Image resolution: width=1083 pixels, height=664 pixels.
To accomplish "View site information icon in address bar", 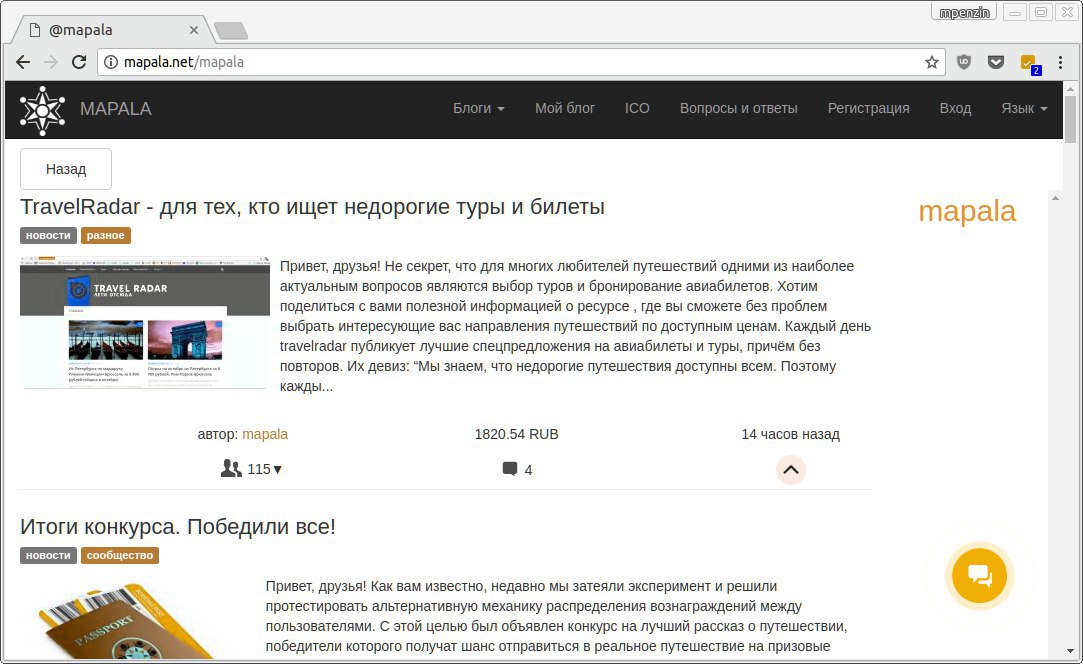I will tap(111, 62).
